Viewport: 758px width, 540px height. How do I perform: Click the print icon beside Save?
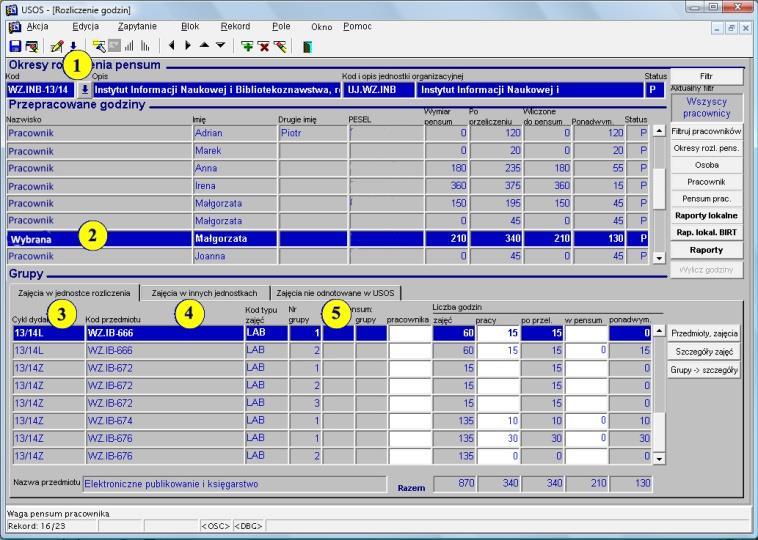pyautogui.click(x=32, y=46)
